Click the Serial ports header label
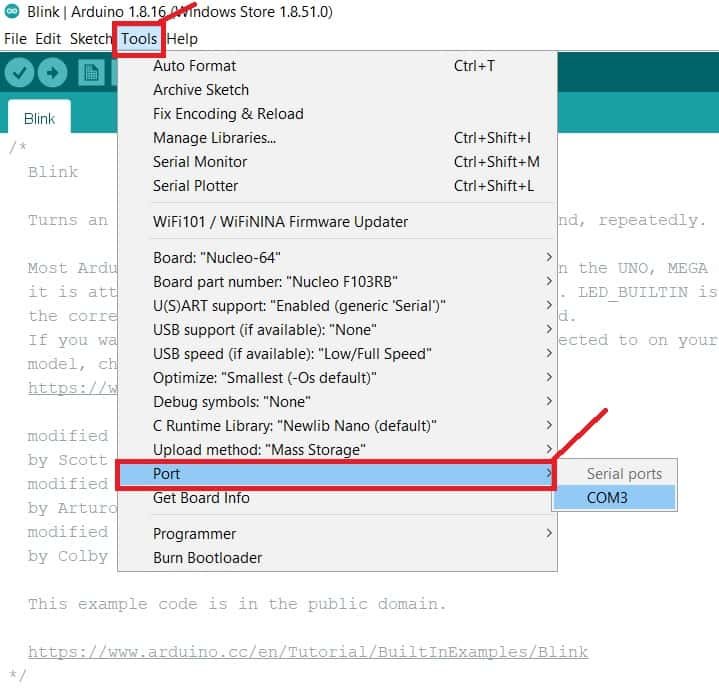 [624, 474]
